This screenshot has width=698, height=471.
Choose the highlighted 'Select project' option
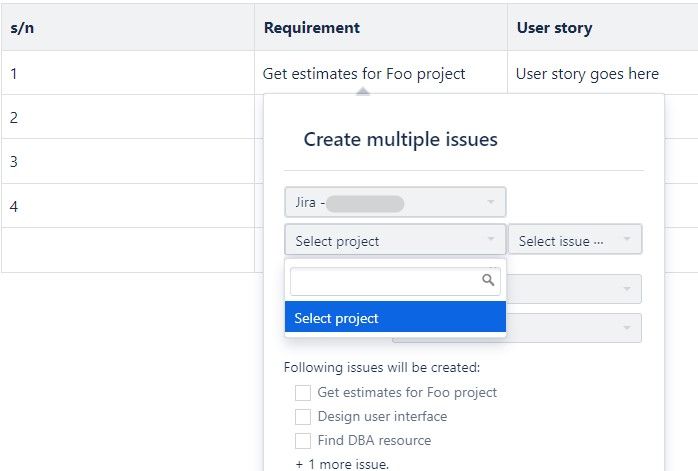click(395, 317)
